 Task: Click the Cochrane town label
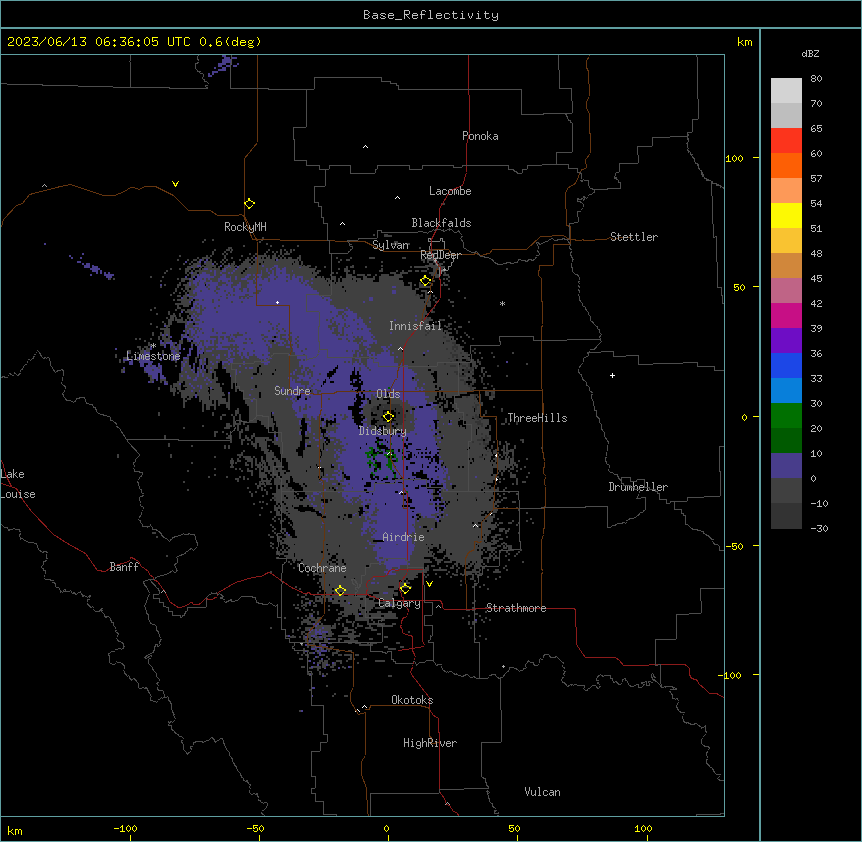322,568
